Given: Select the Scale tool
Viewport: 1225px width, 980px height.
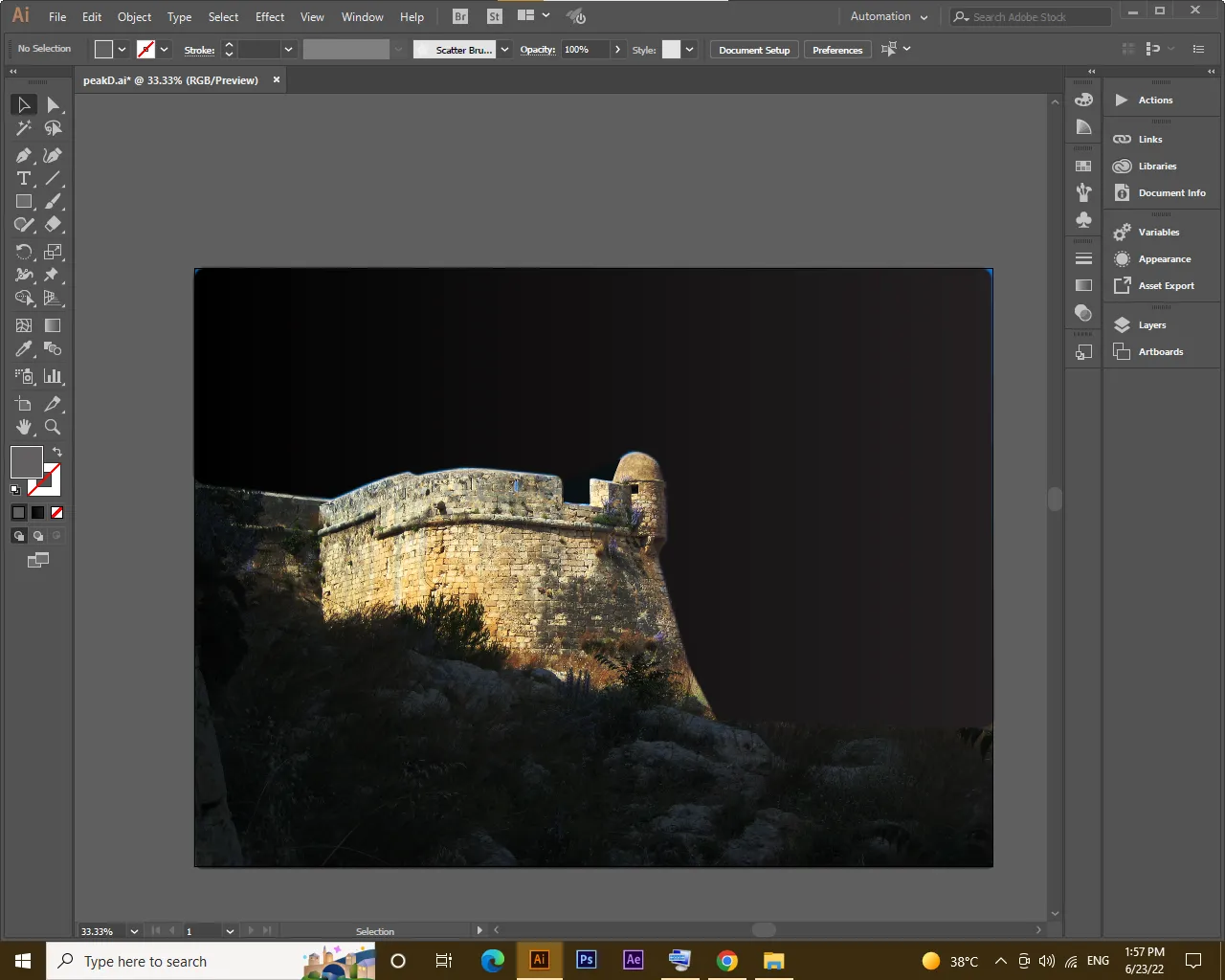Looking at the screenshot, I should click(x=54, y=252).
